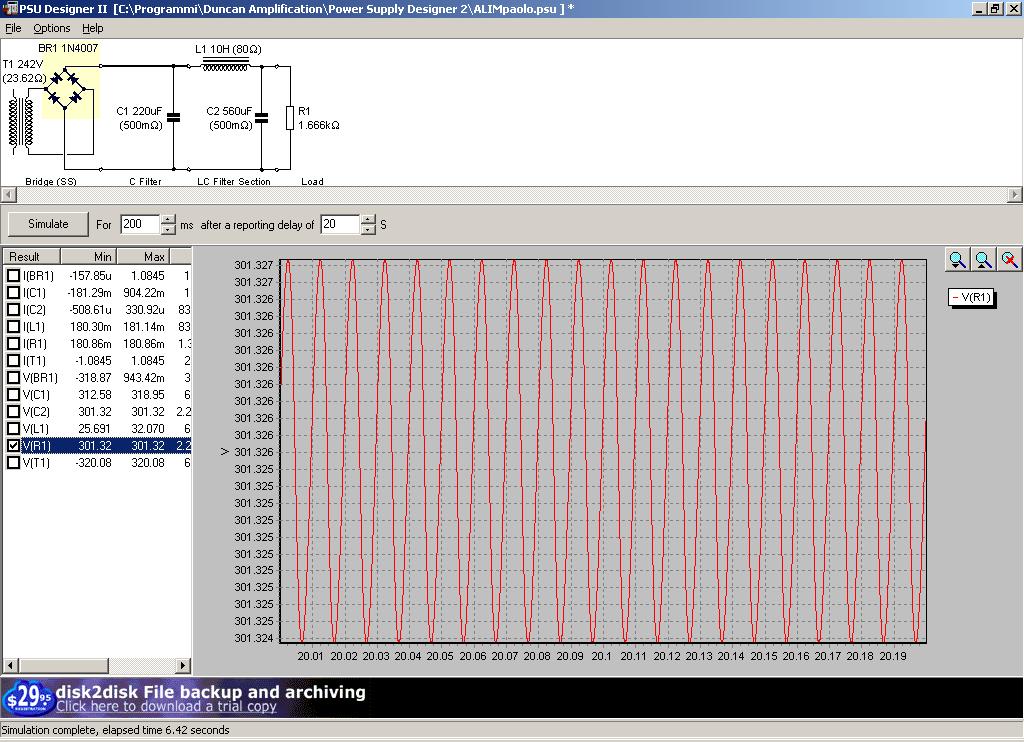Enable the I(L1) trace checkbox
Screen dimensions: 1024x742
[x=13, y=327]
